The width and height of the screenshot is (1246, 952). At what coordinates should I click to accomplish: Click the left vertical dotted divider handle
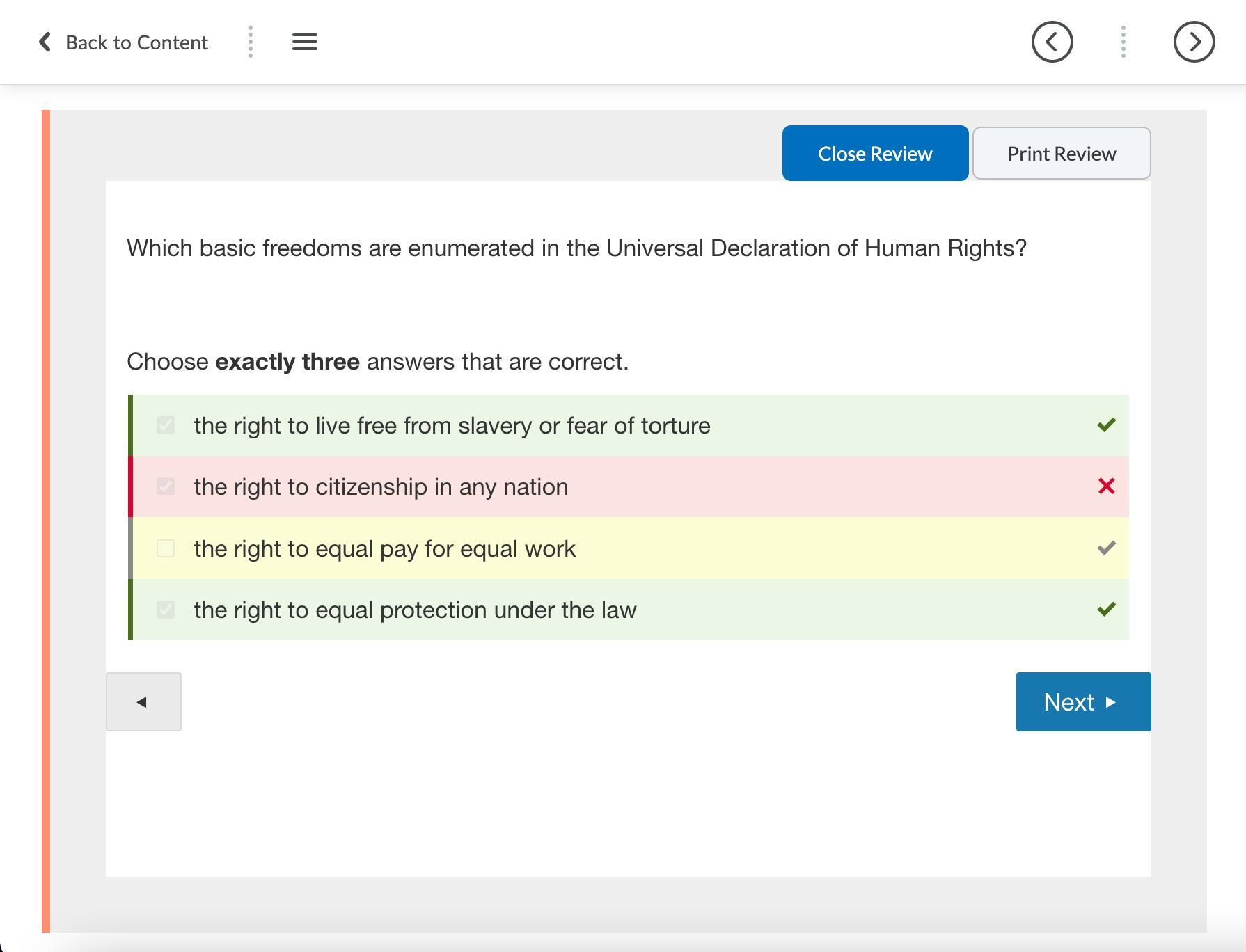click(x=251, y=42)
